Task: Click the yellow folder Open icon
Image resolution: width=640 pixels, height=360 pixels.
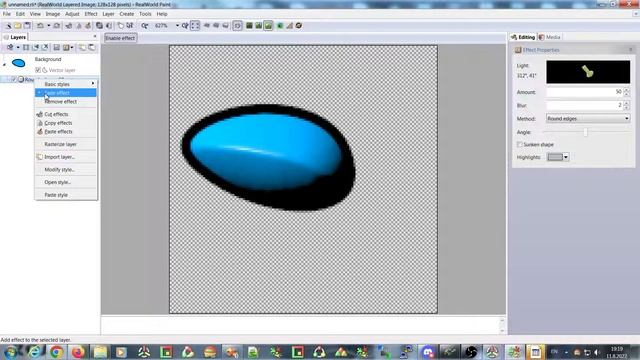Action: [18, 25]
